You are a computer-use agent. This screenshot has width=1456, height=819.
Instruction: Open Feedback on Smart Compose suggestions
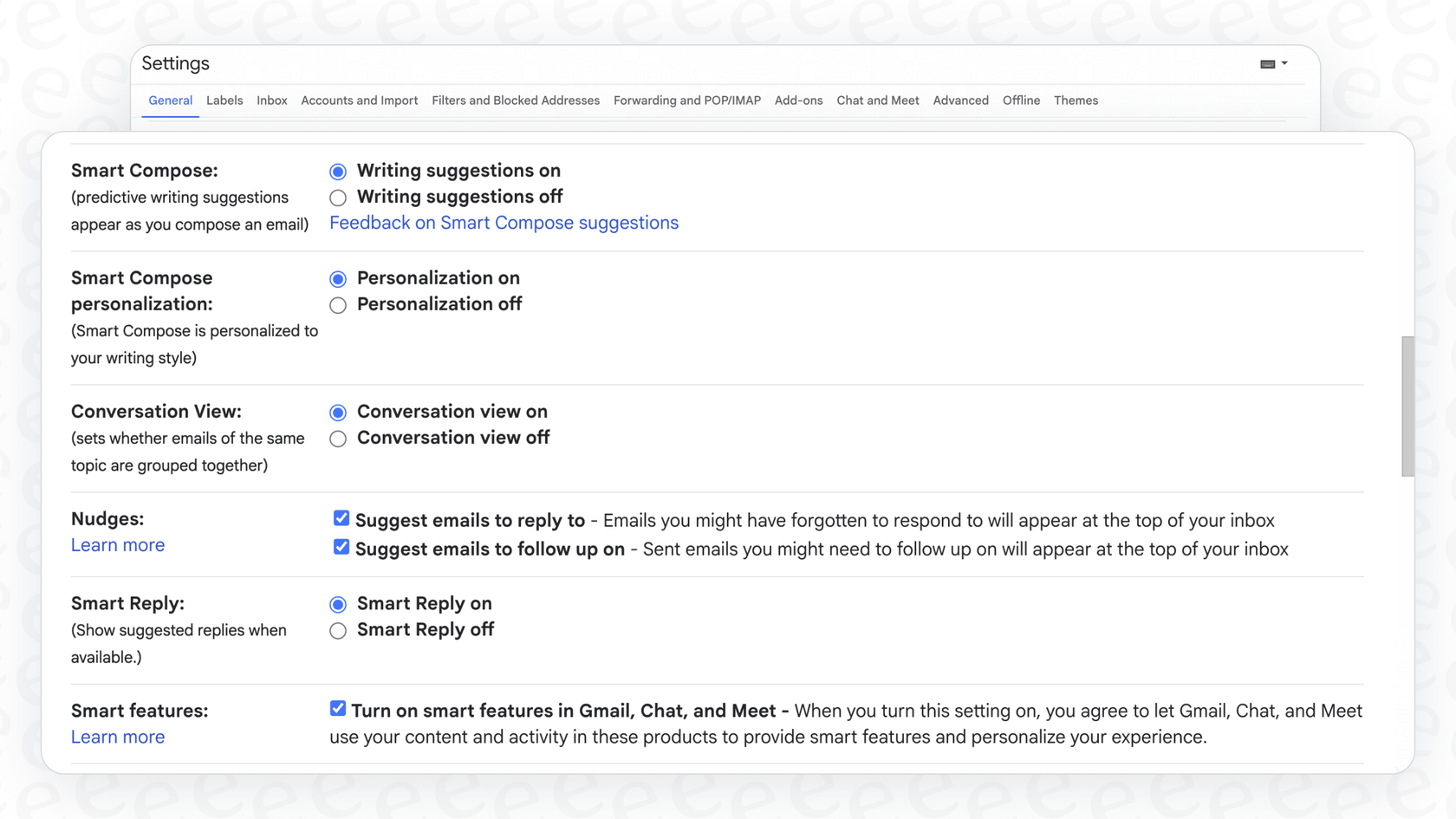pos(504,223)
